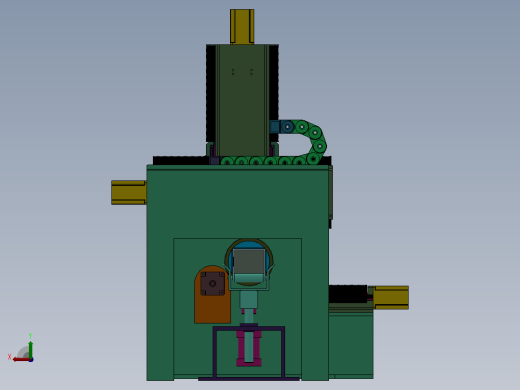Pick the stepper motor on orange cover
This screenshot has height=390, width=520.
point(212,284)
